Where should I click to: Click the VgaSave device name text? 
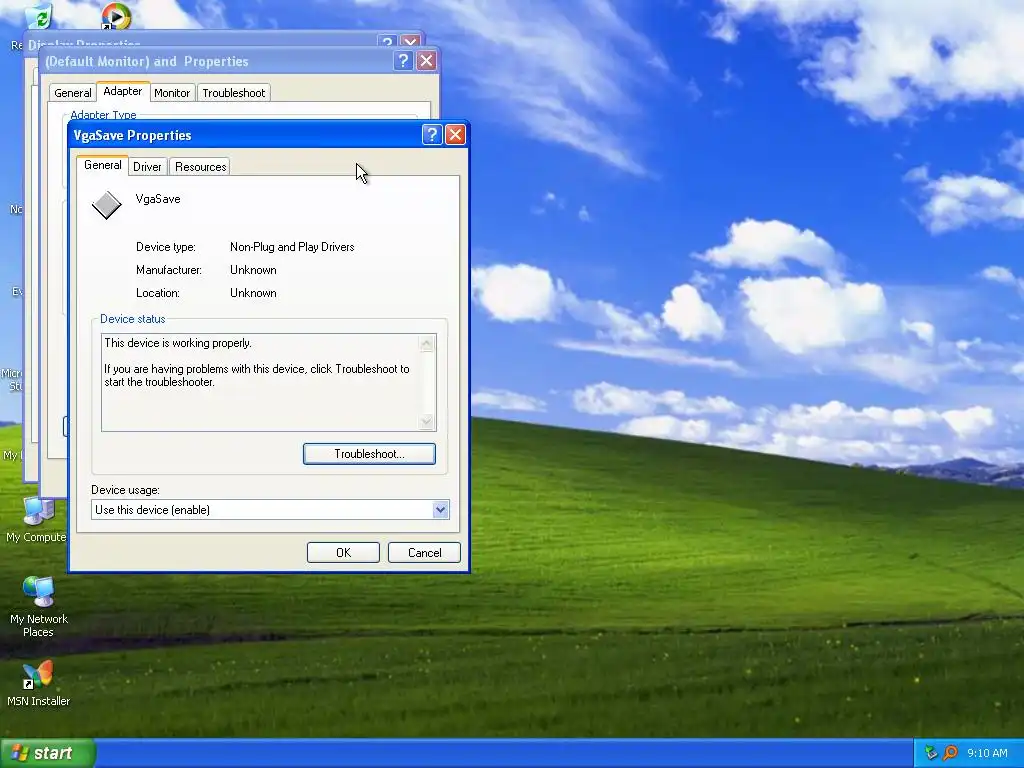(158, 199)
